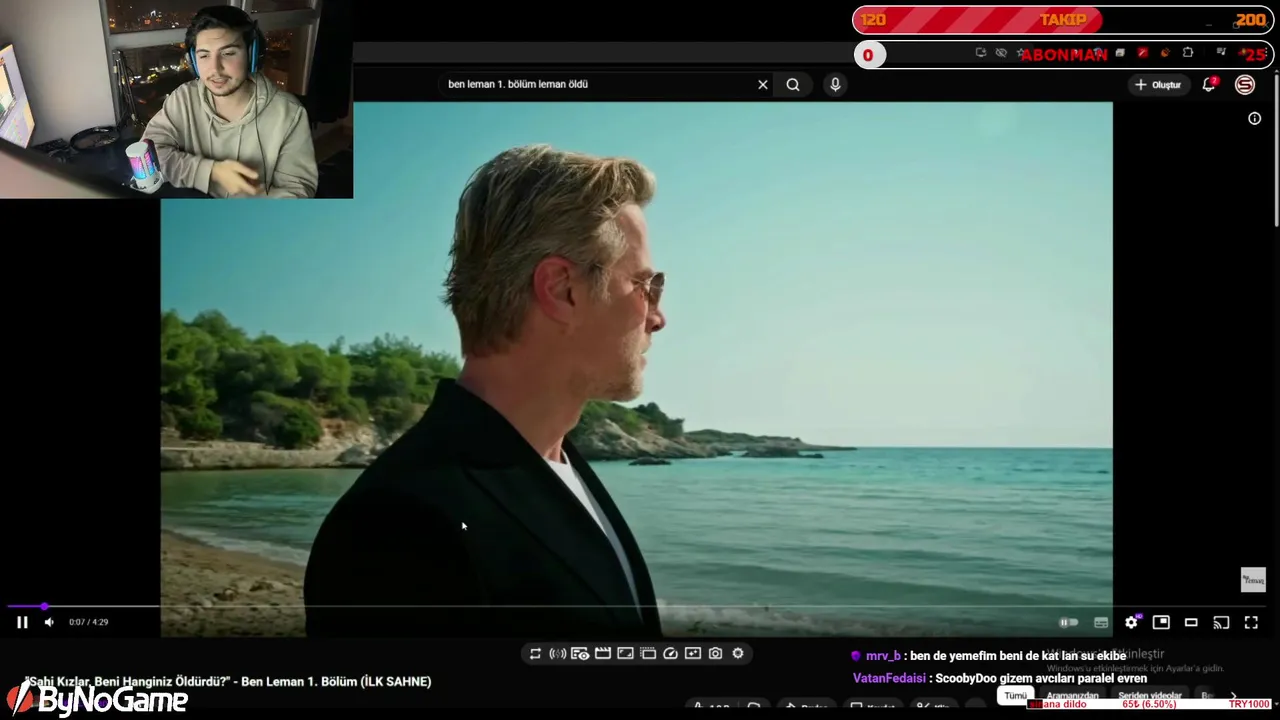Click the streamer webcam overlay

(176, 99)
